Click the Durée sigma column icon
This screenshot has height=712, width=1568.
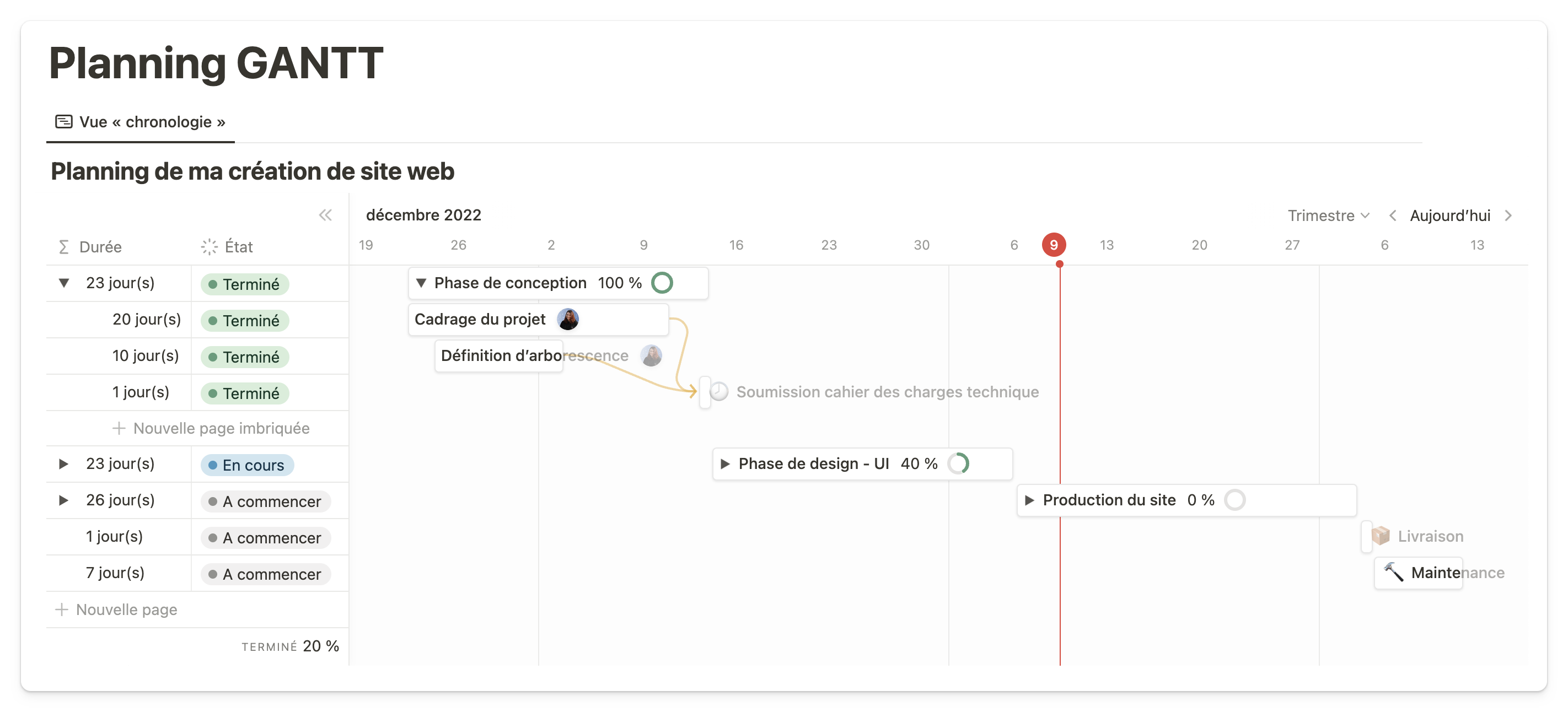[x=63, y=247]
